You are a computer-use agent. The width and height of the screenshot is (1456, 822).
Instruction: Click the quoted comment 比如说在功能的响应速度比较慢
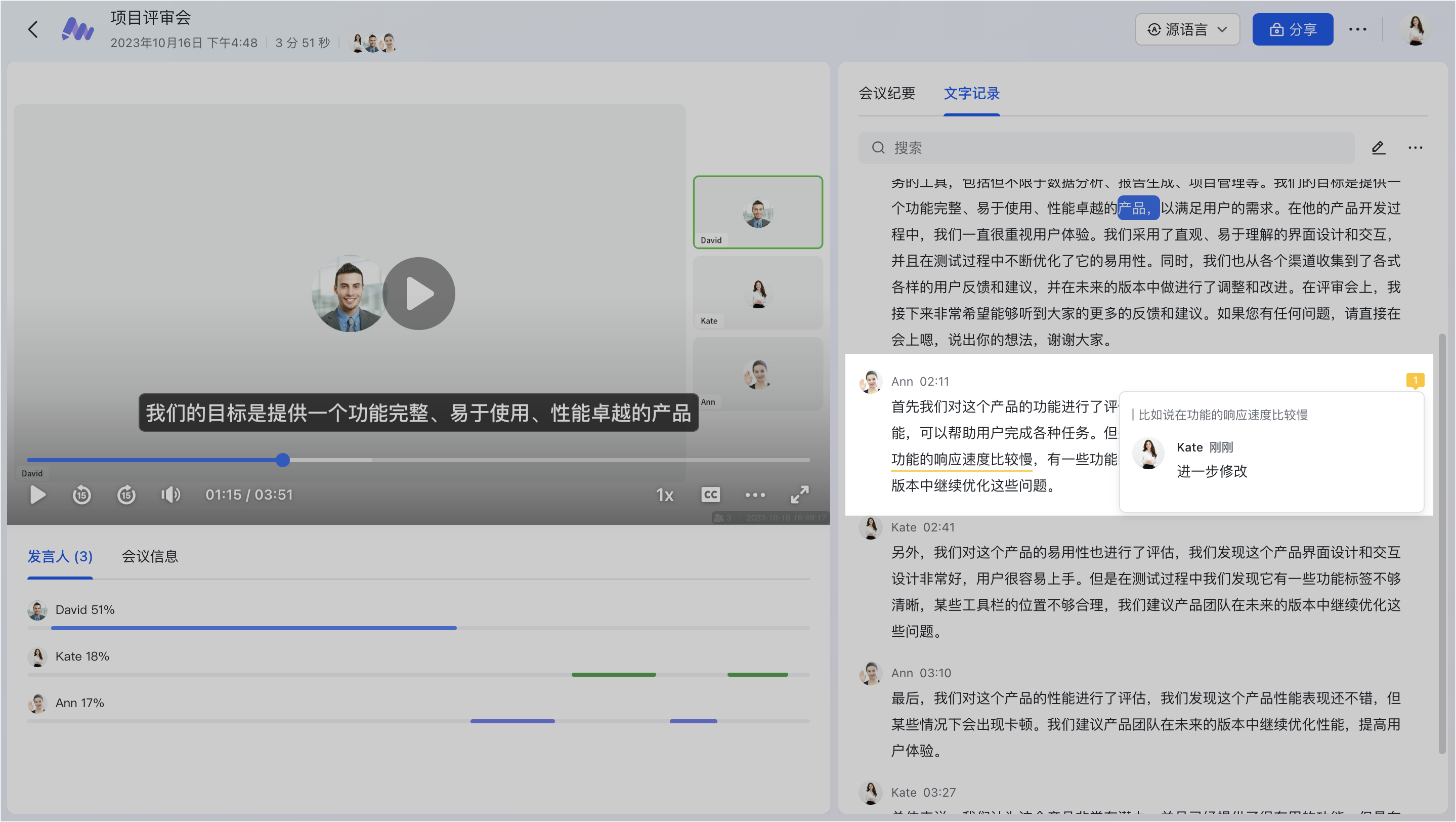pos(1223,415)
